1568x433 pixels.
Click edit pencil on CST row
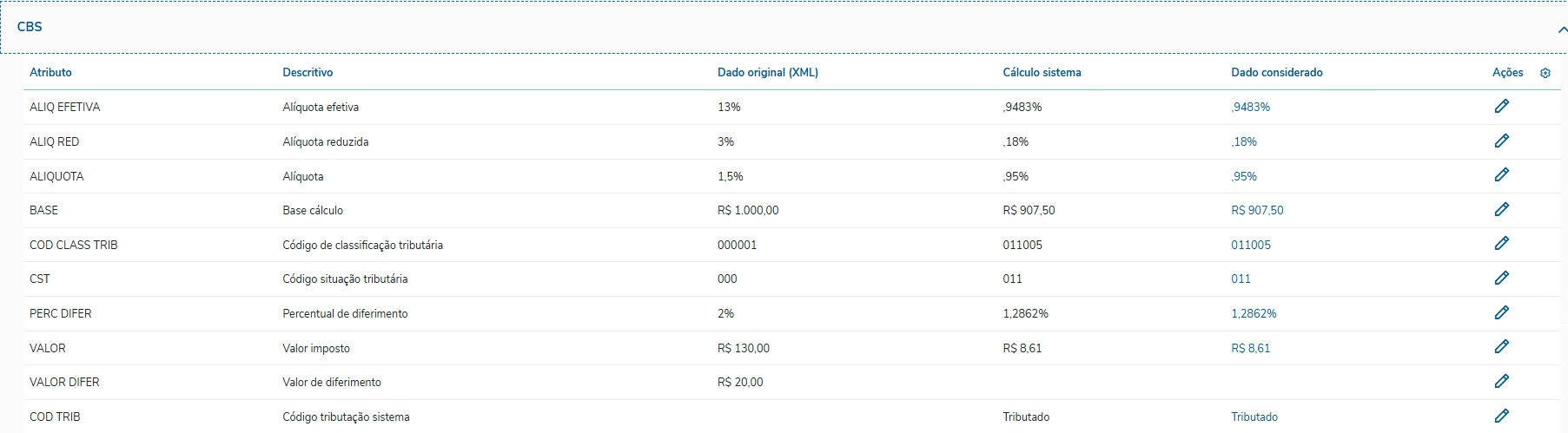point(1501,278)
